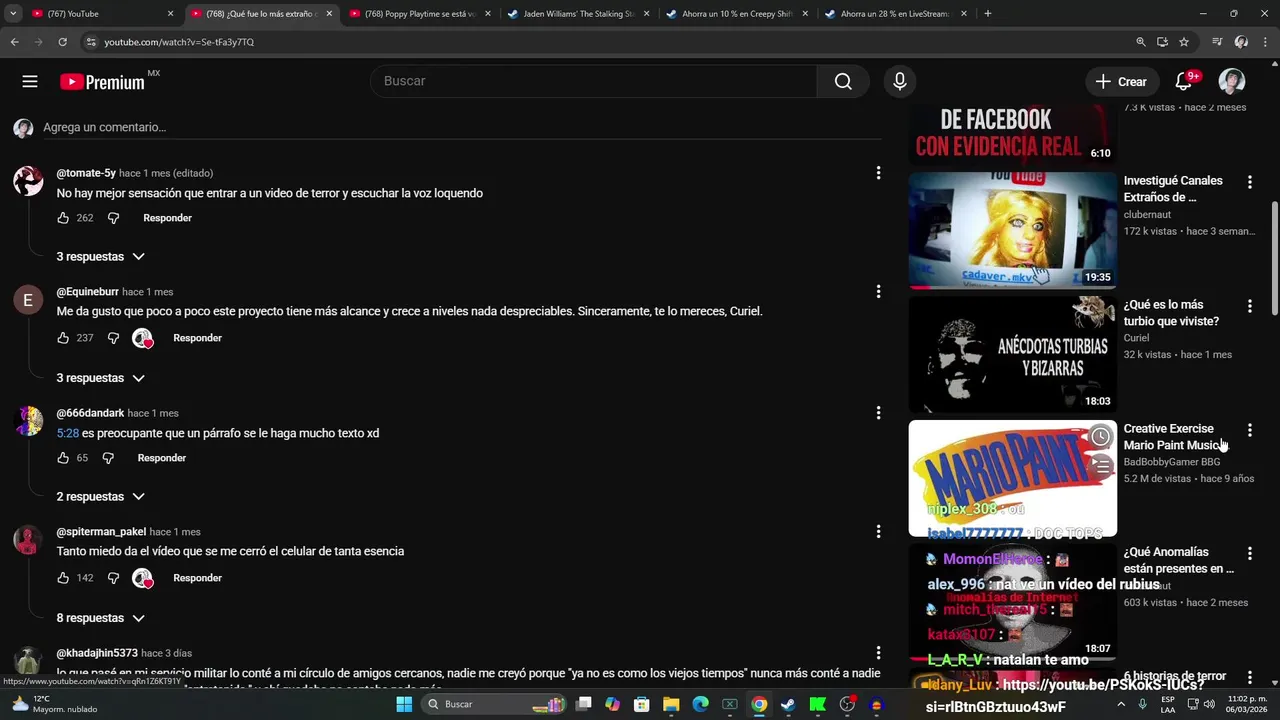The height and width of the screenshot is (720, 1280).
Task: Focus the YouTube Buscar search box
Action: [594, 81]
